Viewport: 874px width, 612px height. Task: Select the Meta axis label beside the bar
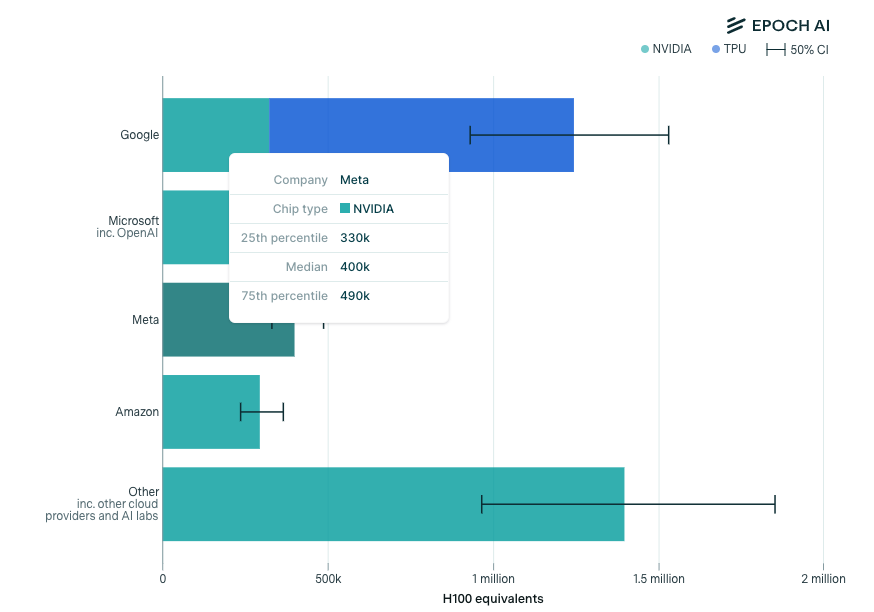pos(145,320)
